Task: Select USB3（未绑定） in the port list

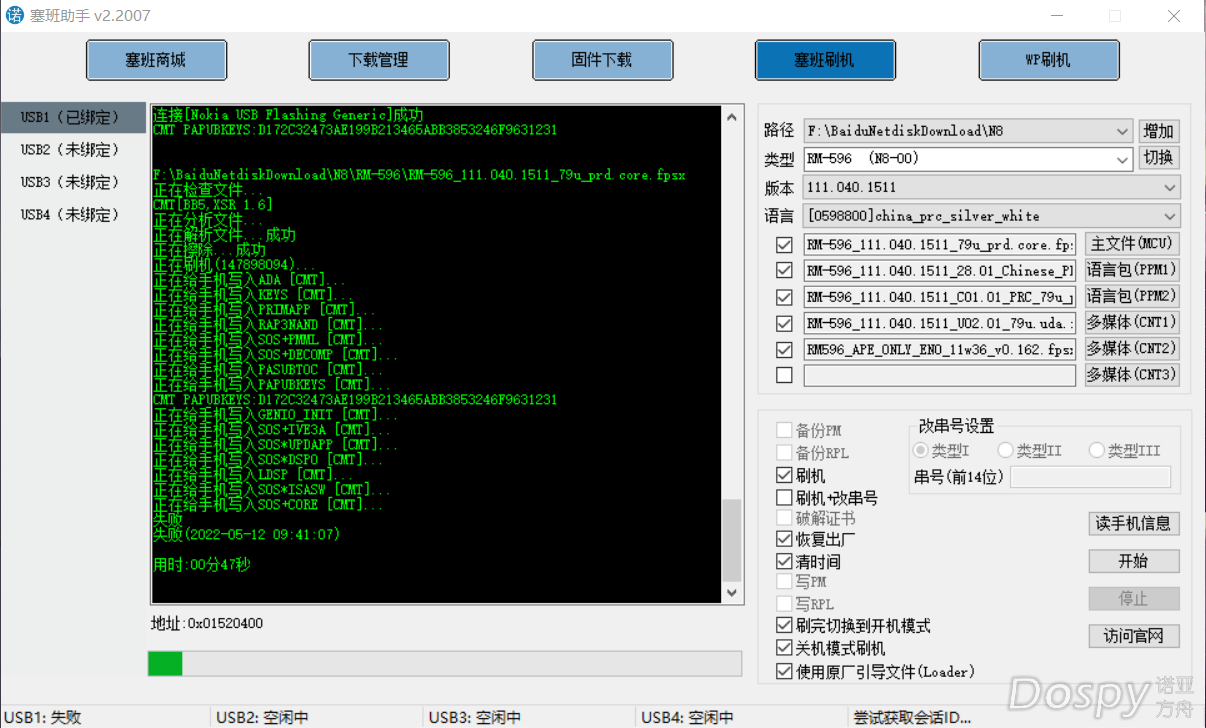Action: [72, 182]
